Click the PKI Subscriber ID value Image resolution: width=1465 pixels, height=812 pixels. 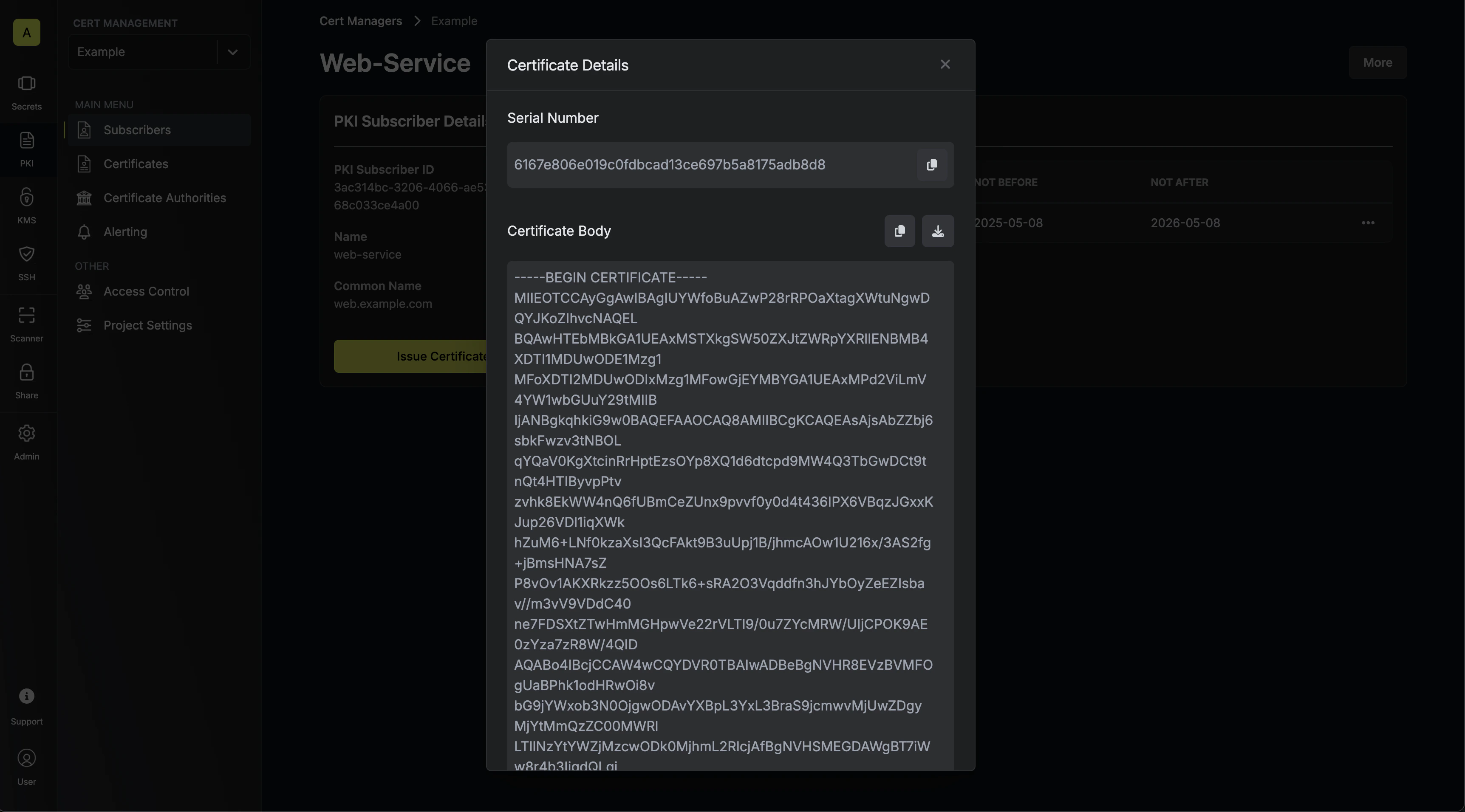410,196
